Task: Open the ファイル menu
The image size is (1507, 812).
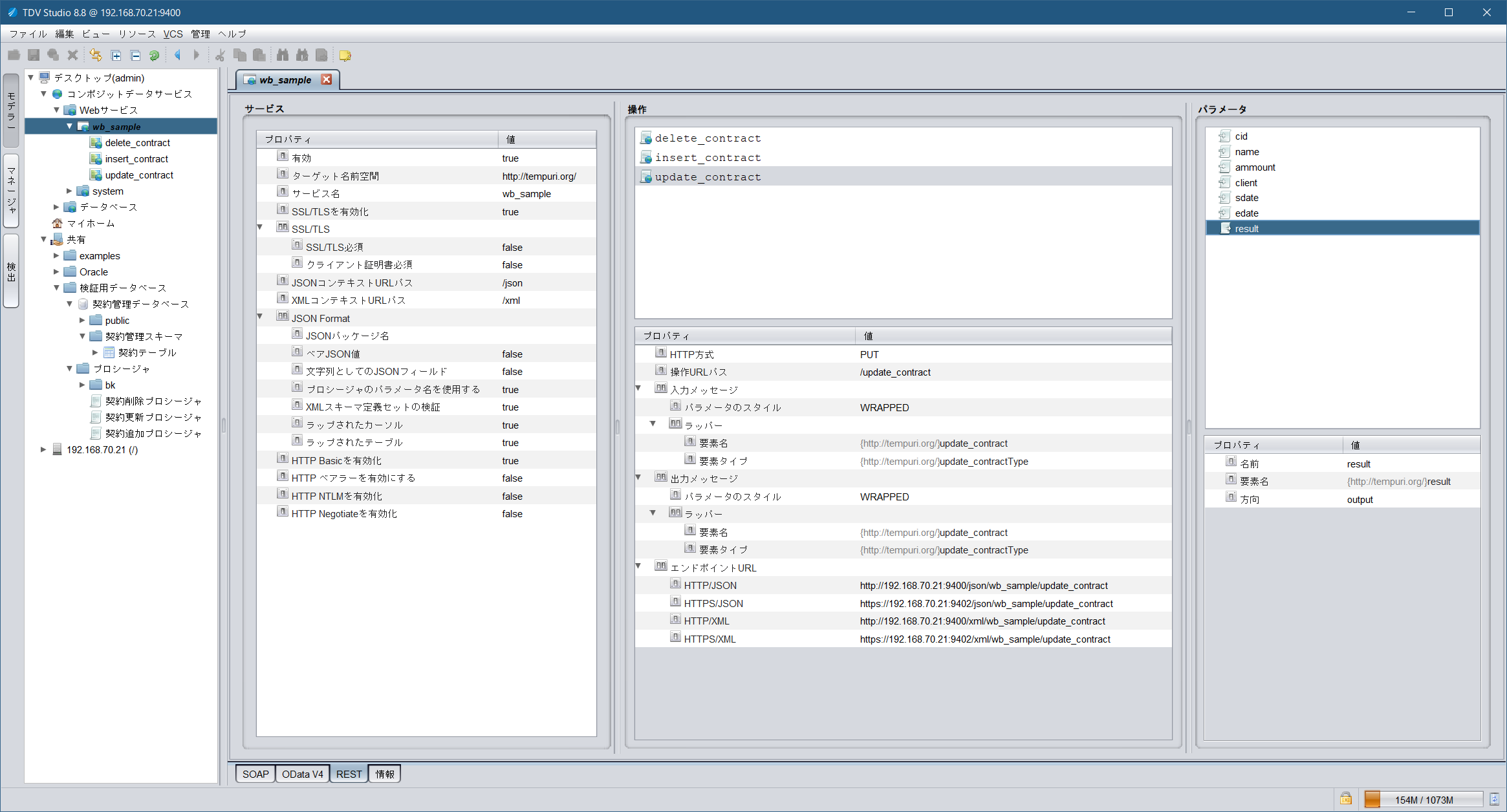Action: [x=28, y=34]
